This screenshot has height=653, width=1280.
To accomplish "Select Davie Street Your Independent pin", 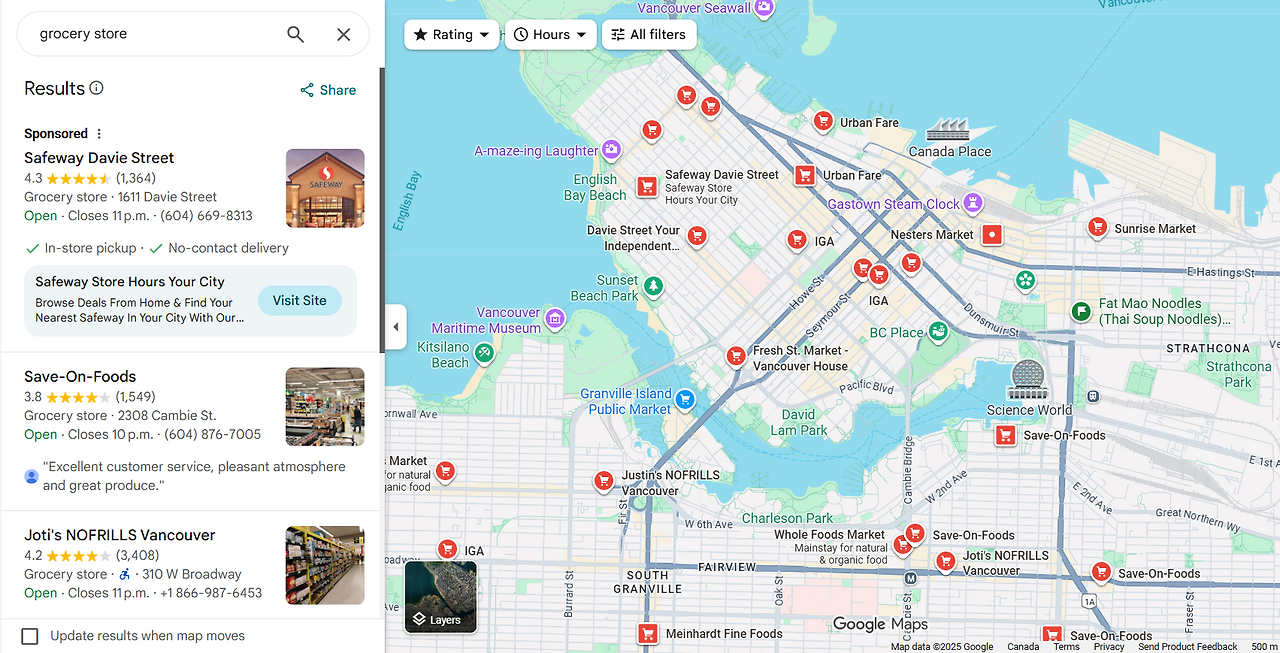I will pos(697,236).
